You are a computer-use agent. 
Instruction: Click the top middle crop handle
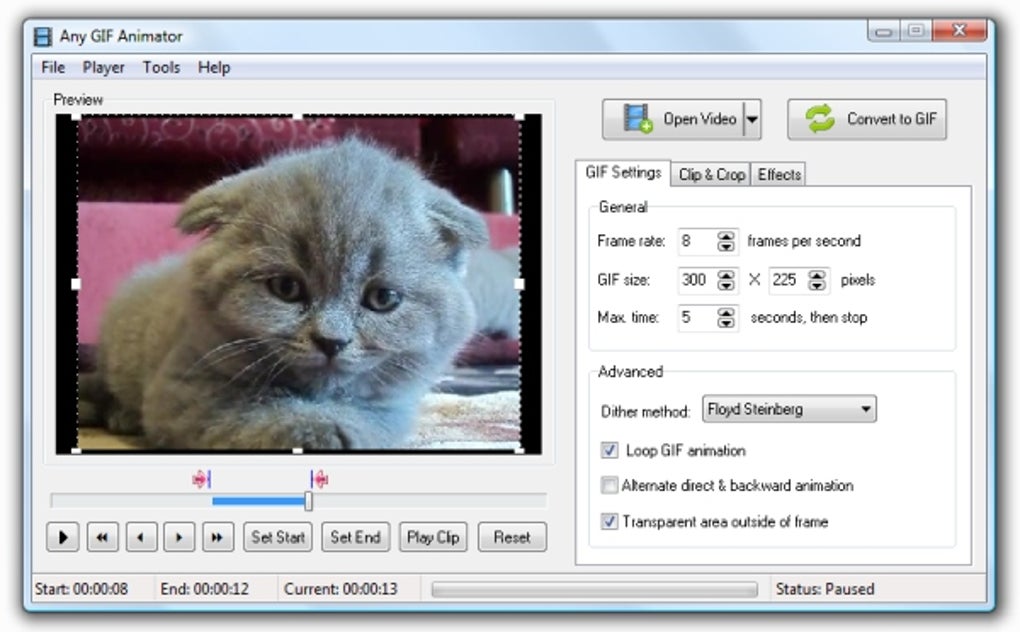[x=297, y=117]
